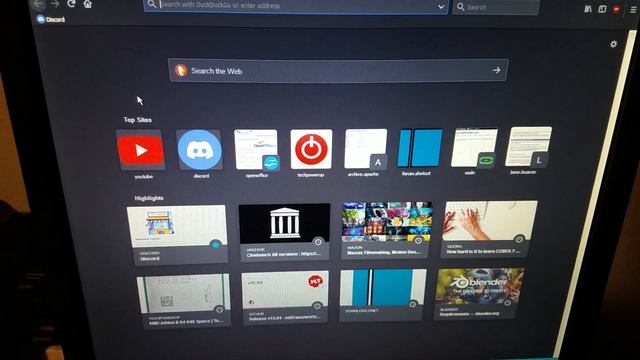Open the Maxon Filmmaking highlight card

pos(387,230)
